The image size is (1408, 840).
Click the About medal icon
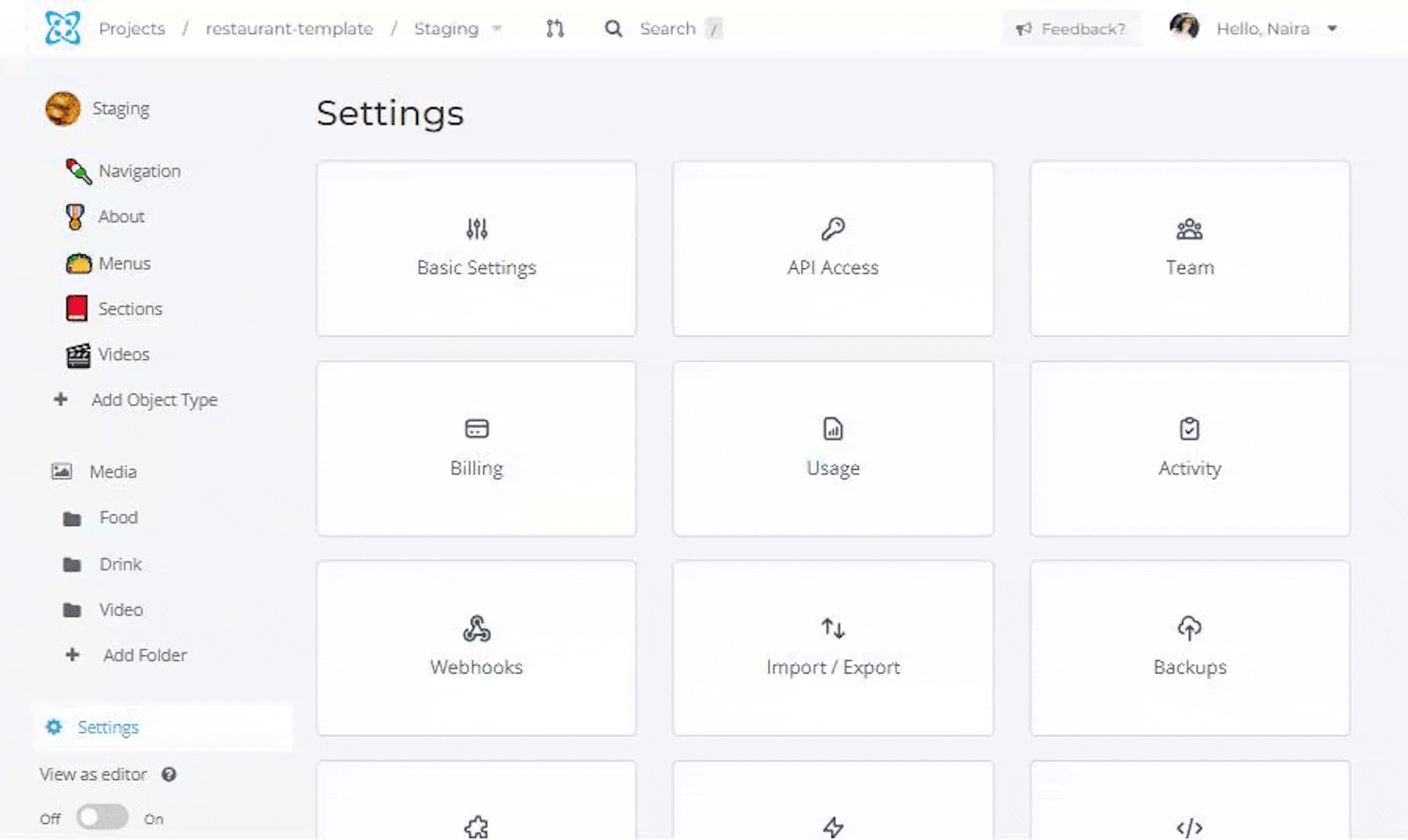click(75, 216)
